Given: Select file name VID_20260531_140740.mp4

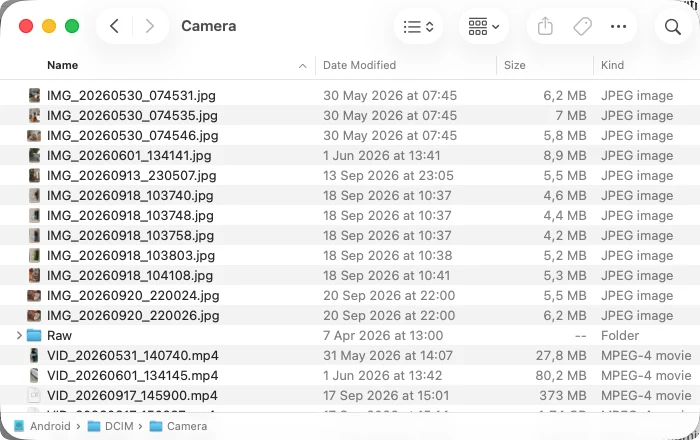Looking at the screenshot, I should (133, 356).
